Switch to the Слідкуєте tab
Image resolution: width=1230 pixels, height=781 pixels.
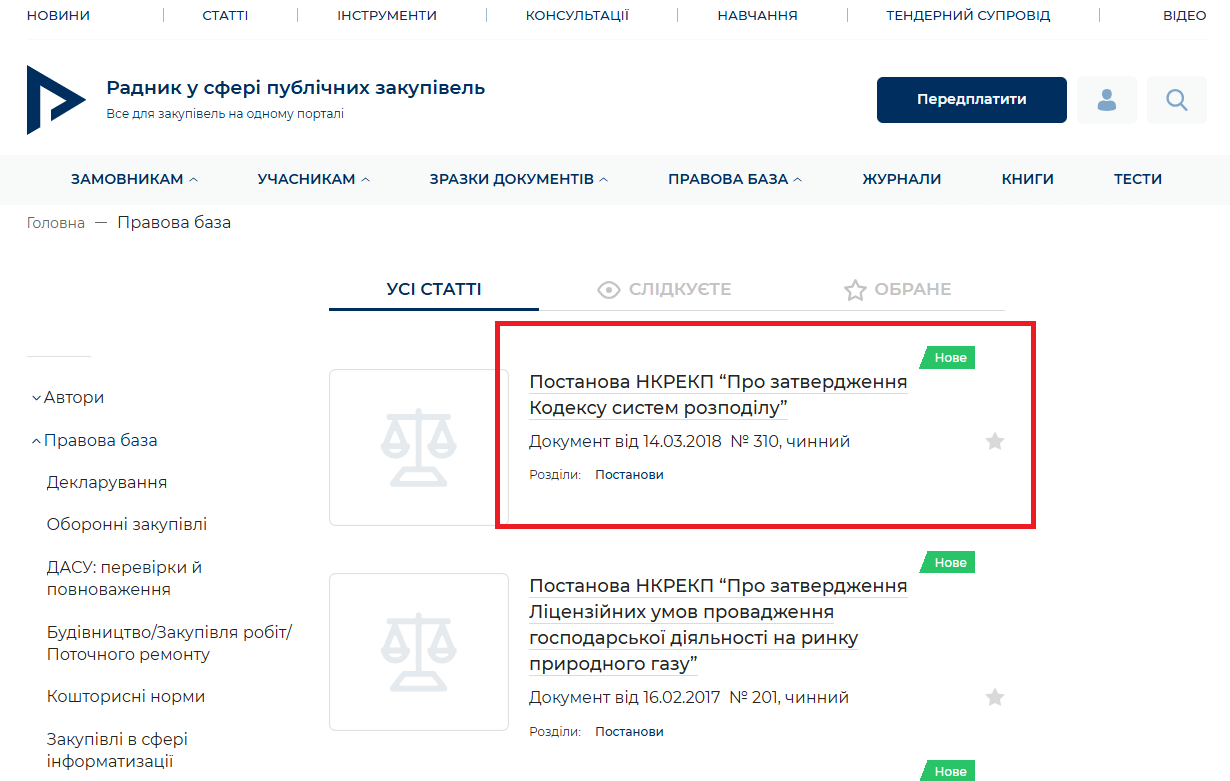pos(664,289)
